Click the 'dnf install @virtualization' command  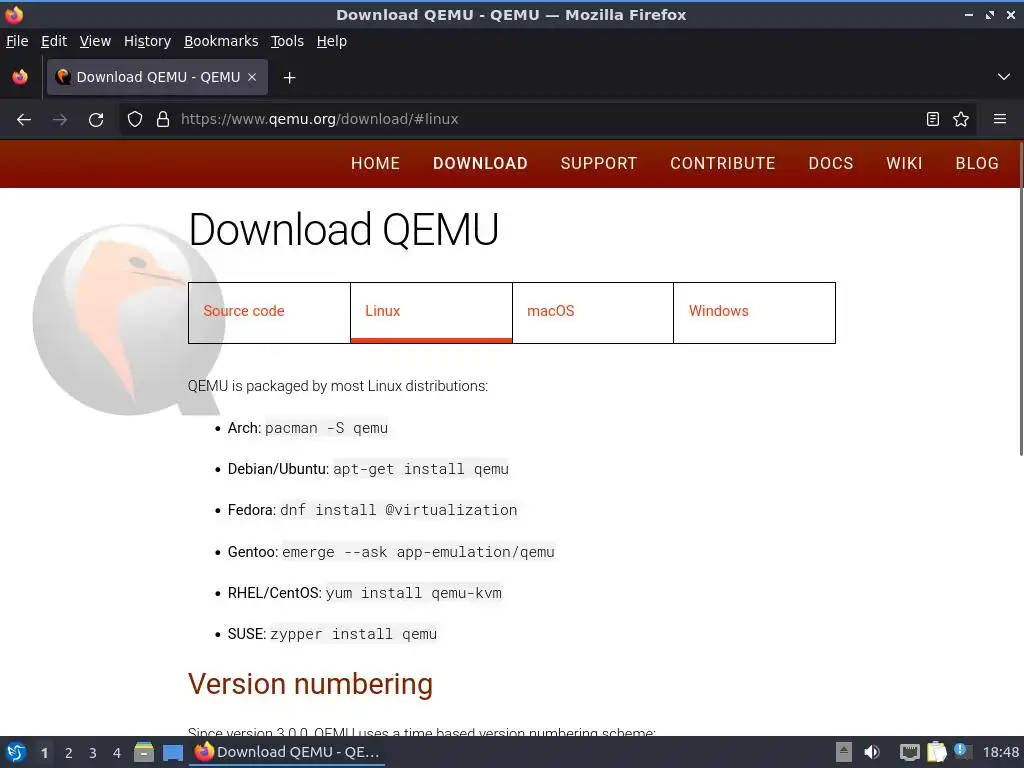point(398,510)
